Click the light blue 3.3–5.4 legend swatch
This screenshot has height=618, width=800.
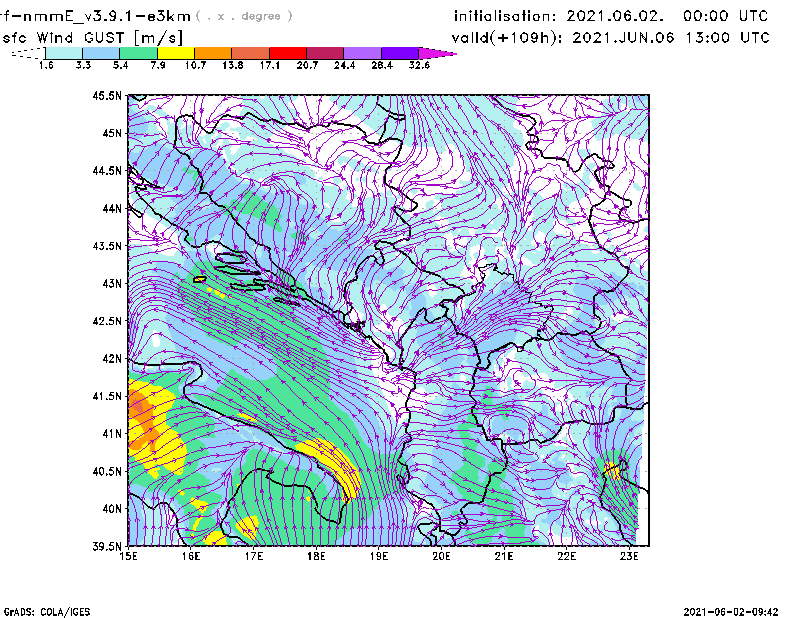tap(101, 53)
